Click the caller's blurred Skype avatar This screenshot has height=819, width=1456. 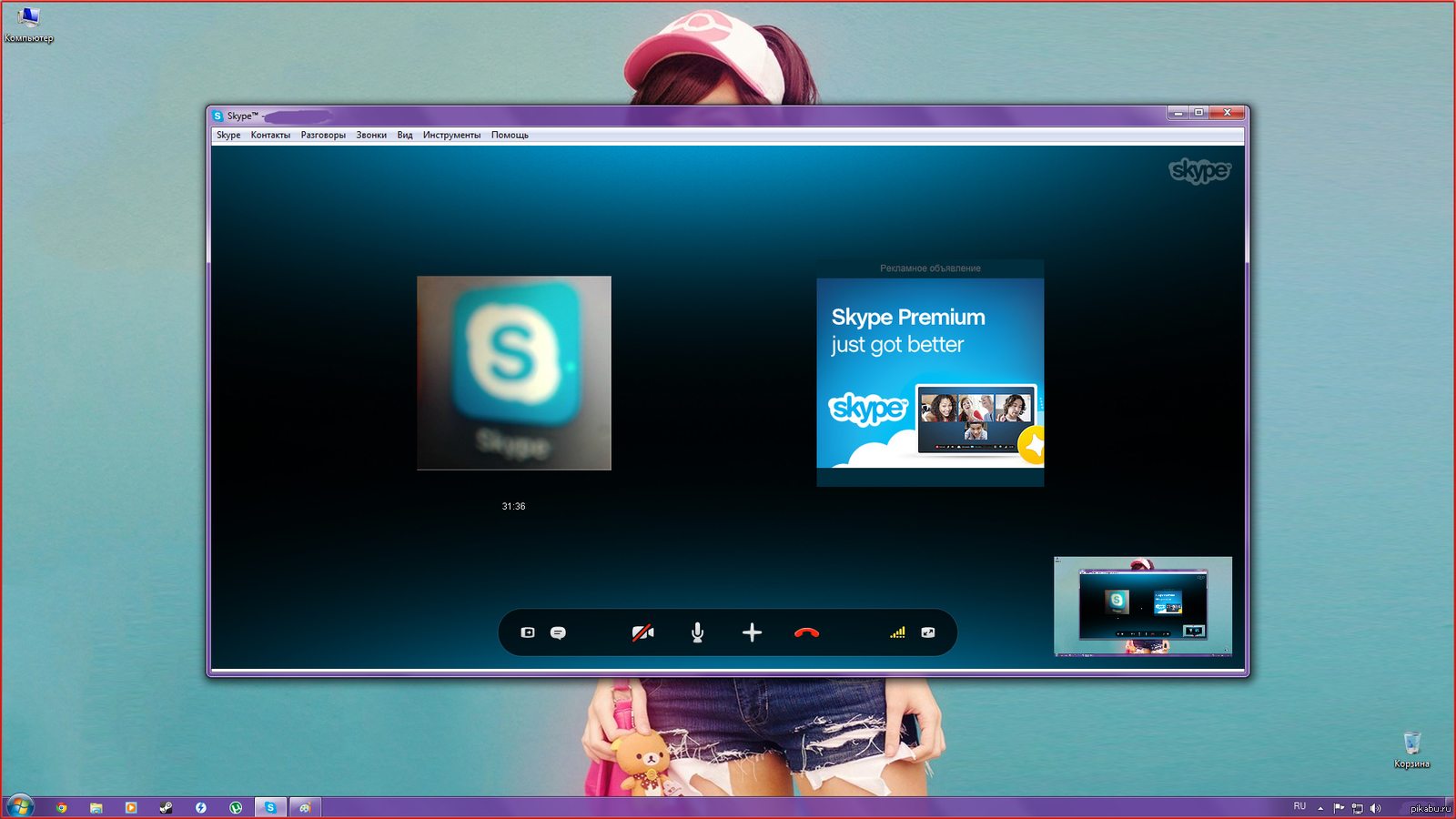click(514, 373)
